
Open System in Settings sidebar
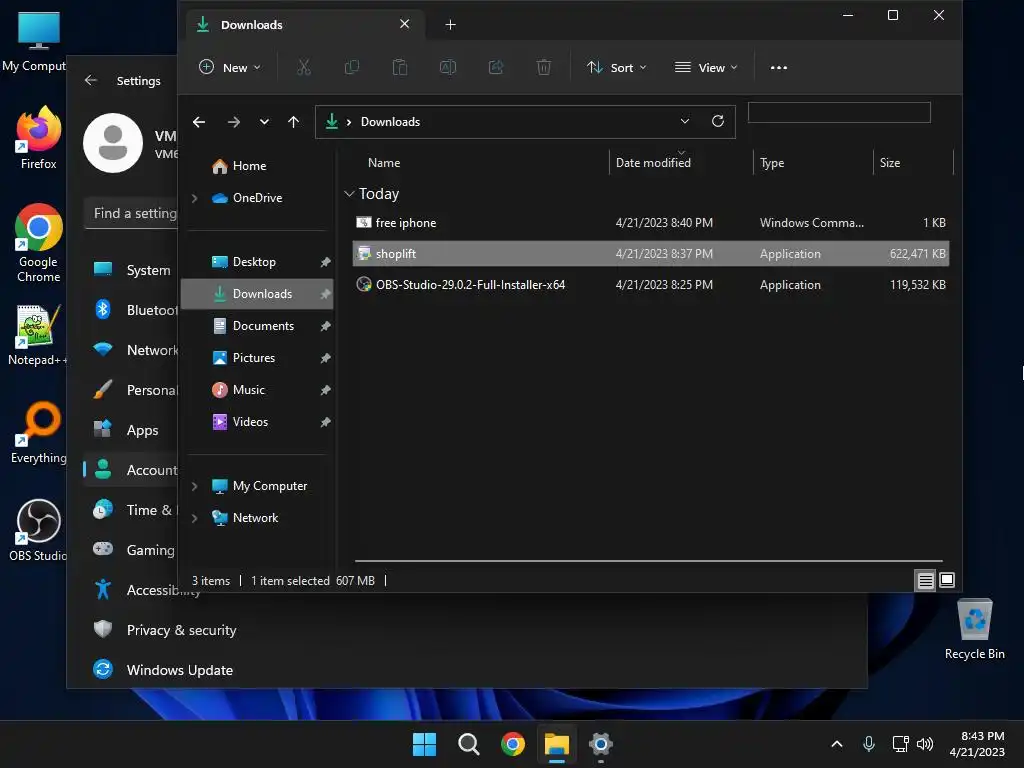(131, 270)
